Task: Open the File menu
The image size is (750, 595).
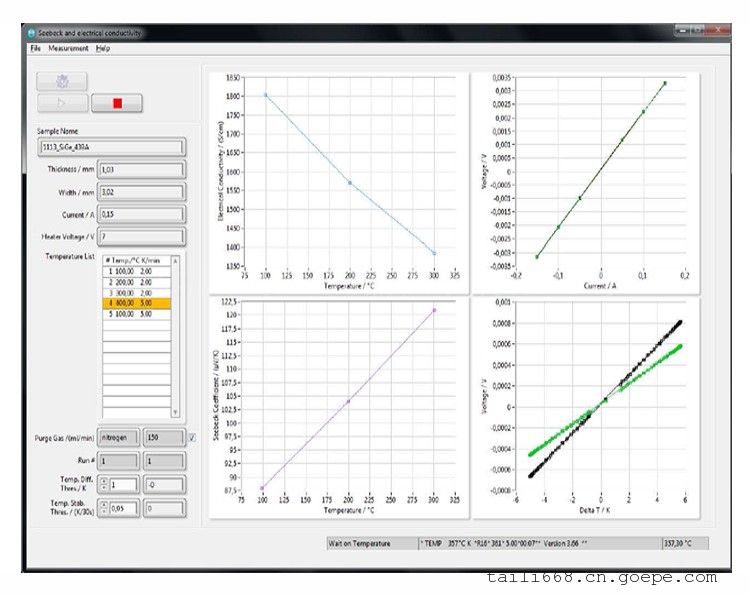Action: point(35,48)
